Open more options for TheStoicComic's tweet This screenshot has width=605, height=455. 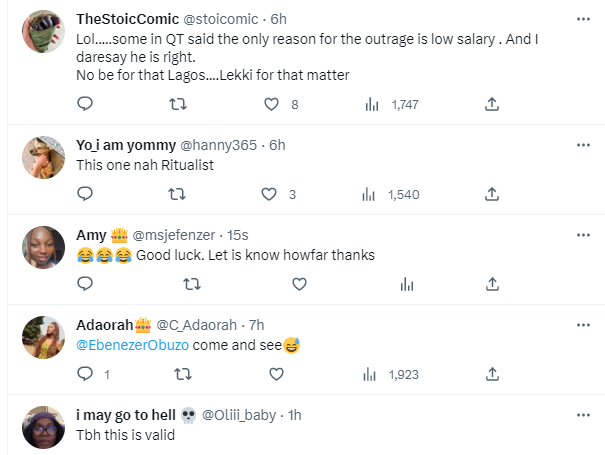(584, 19)
